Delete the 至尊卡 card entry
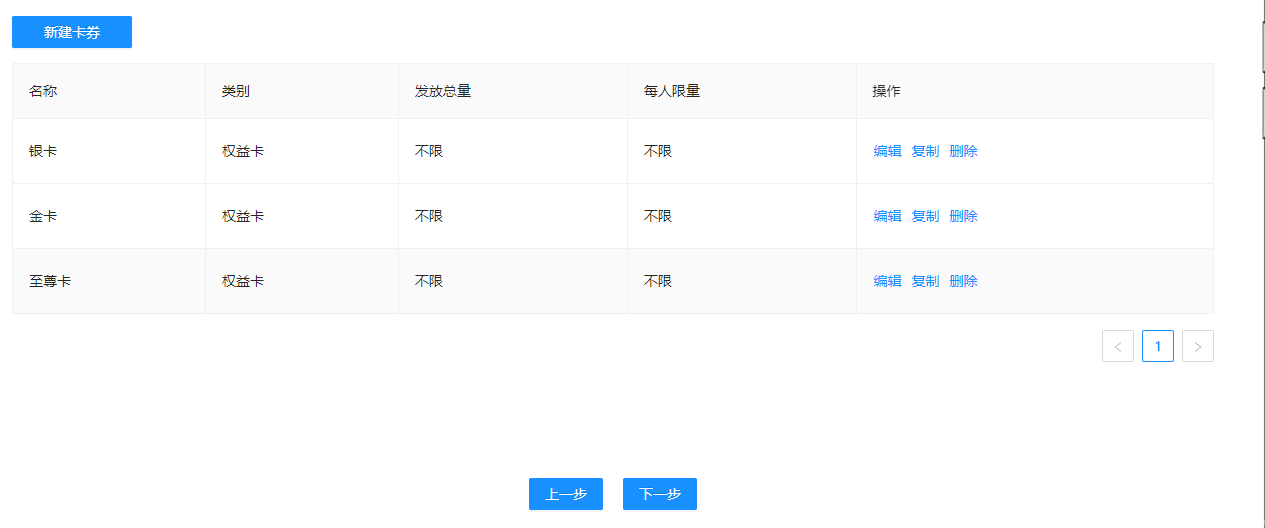1265x528 pixels. [x=963, y=281]
